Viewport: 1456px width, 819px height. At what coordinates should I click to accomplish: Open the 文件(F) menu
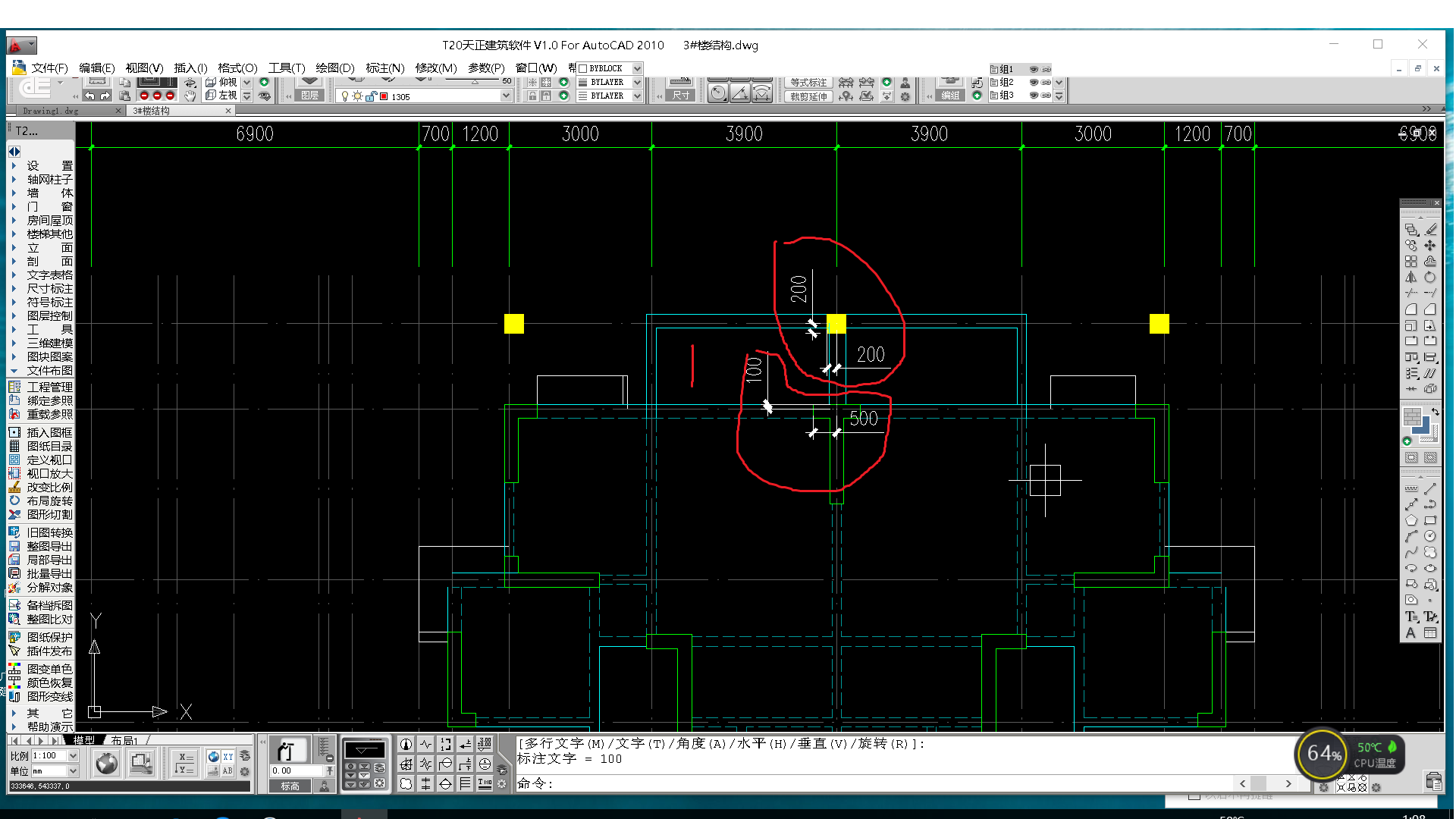(x=49, y=67)
